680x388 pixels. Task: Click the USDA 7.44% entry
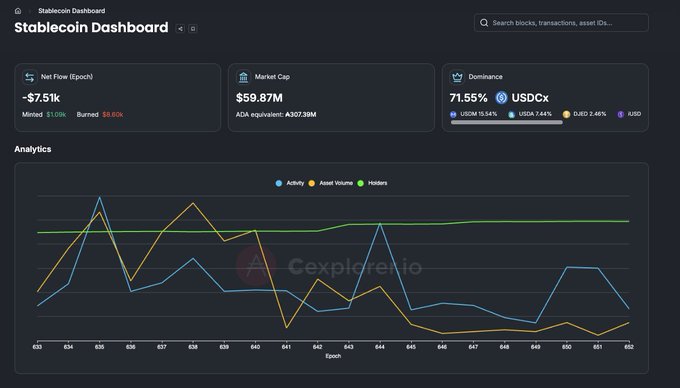pyautogui.click(x=530, y=114)
